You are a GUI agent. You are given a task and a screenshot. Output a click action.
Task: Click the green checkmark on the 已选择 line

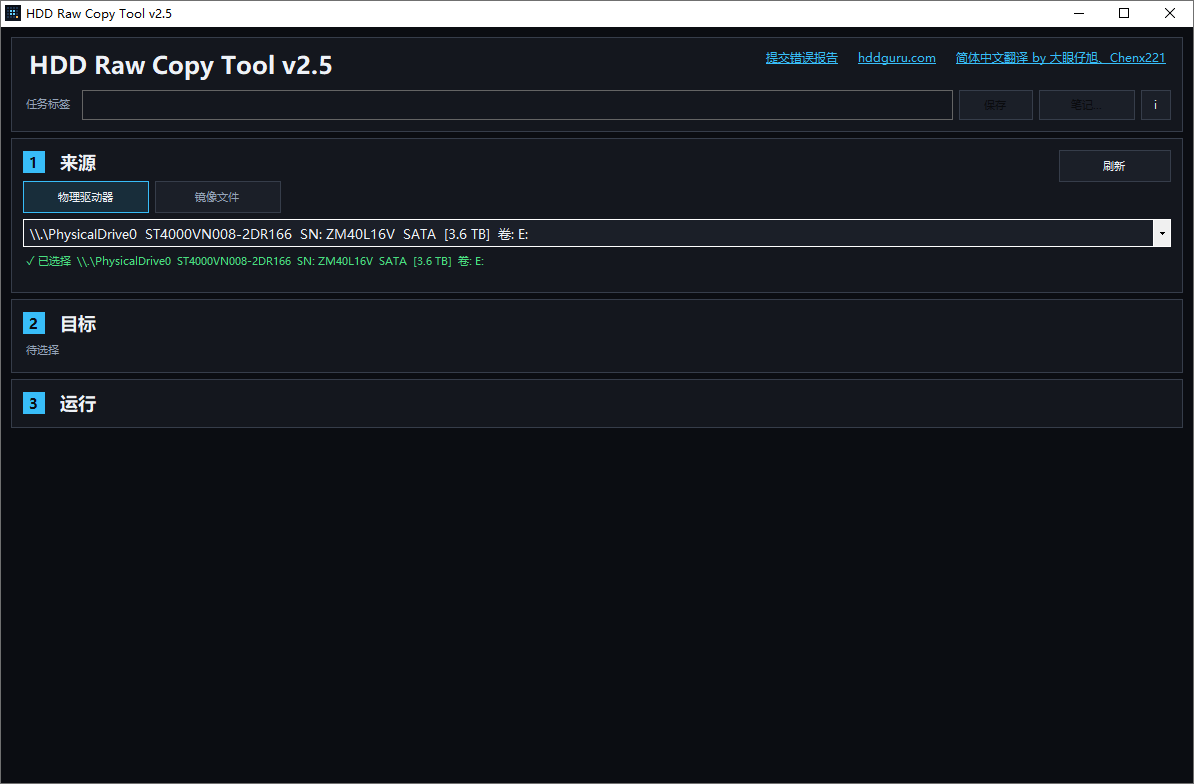pos(30,260)
